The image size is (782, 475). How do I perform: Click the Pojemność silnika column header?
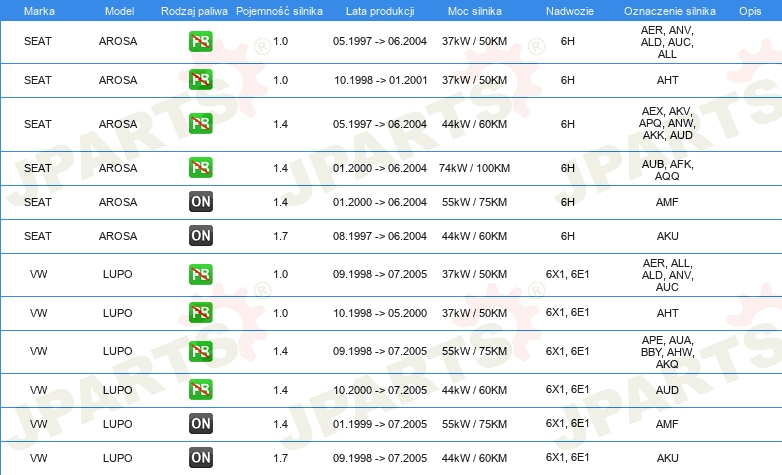point(279,11)
